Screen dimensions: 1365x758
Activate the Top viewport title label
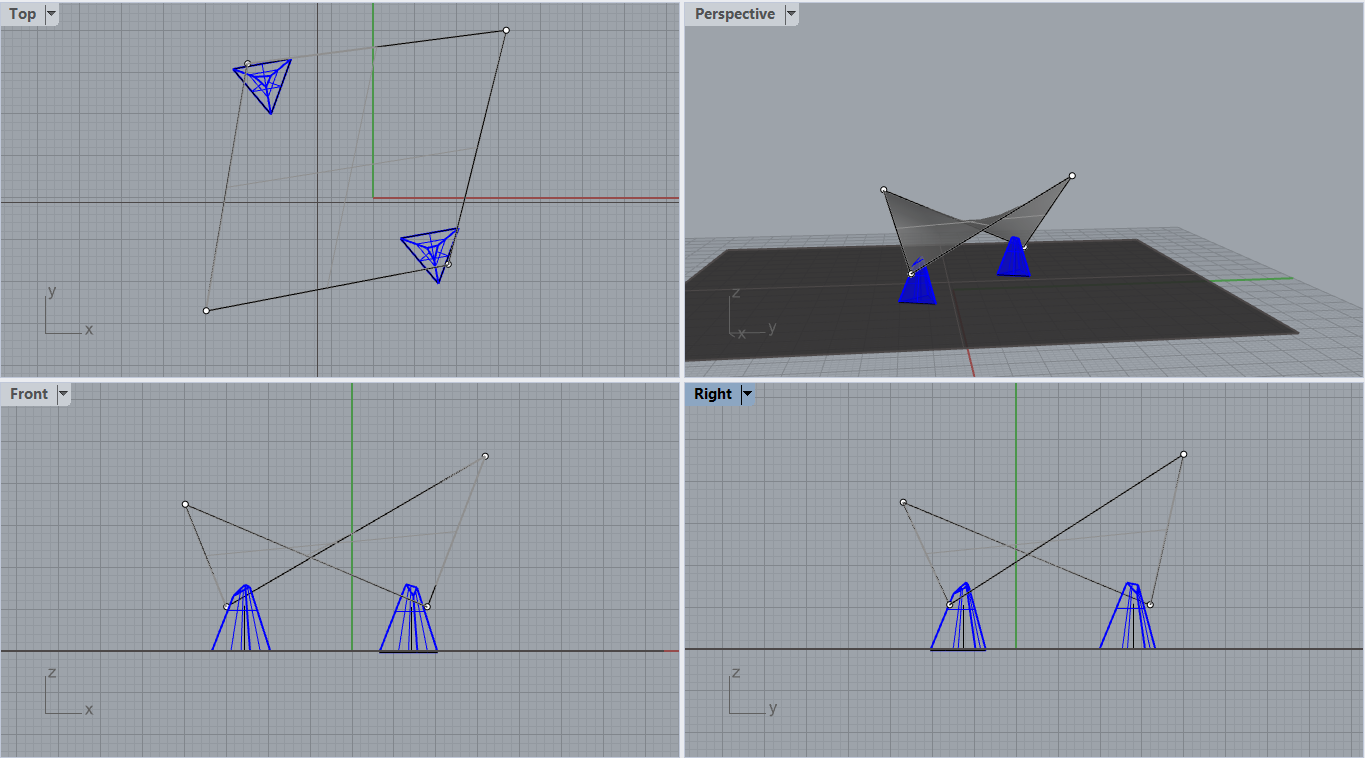23,14
